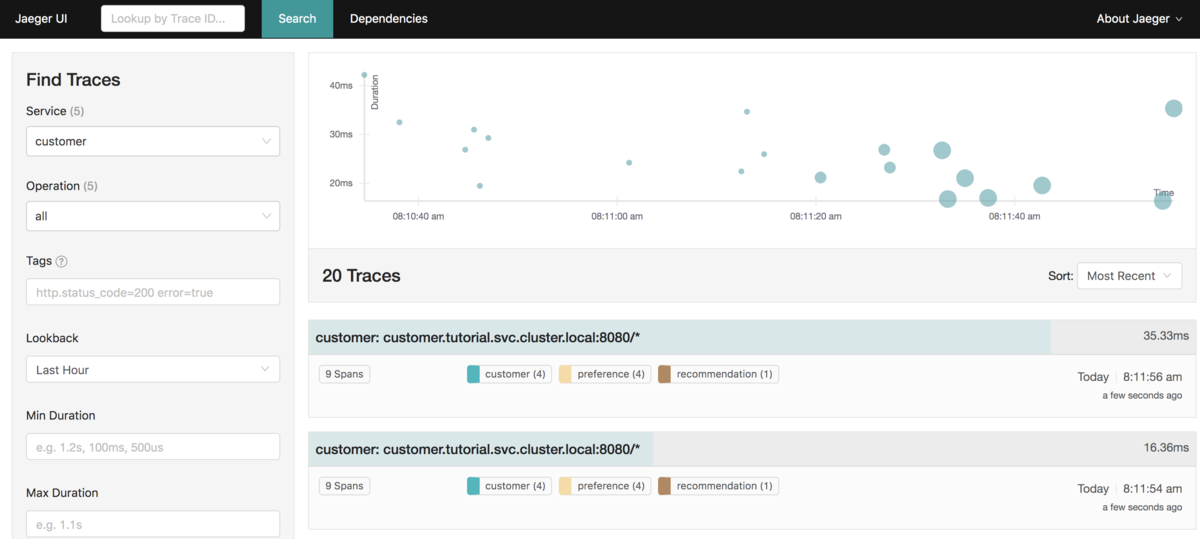Viewport: 1200px width, 539px height.
Task: Click recommendation (1) tag in 16.36ms trace
Action: pyautogui.click(x=718, y=486)
